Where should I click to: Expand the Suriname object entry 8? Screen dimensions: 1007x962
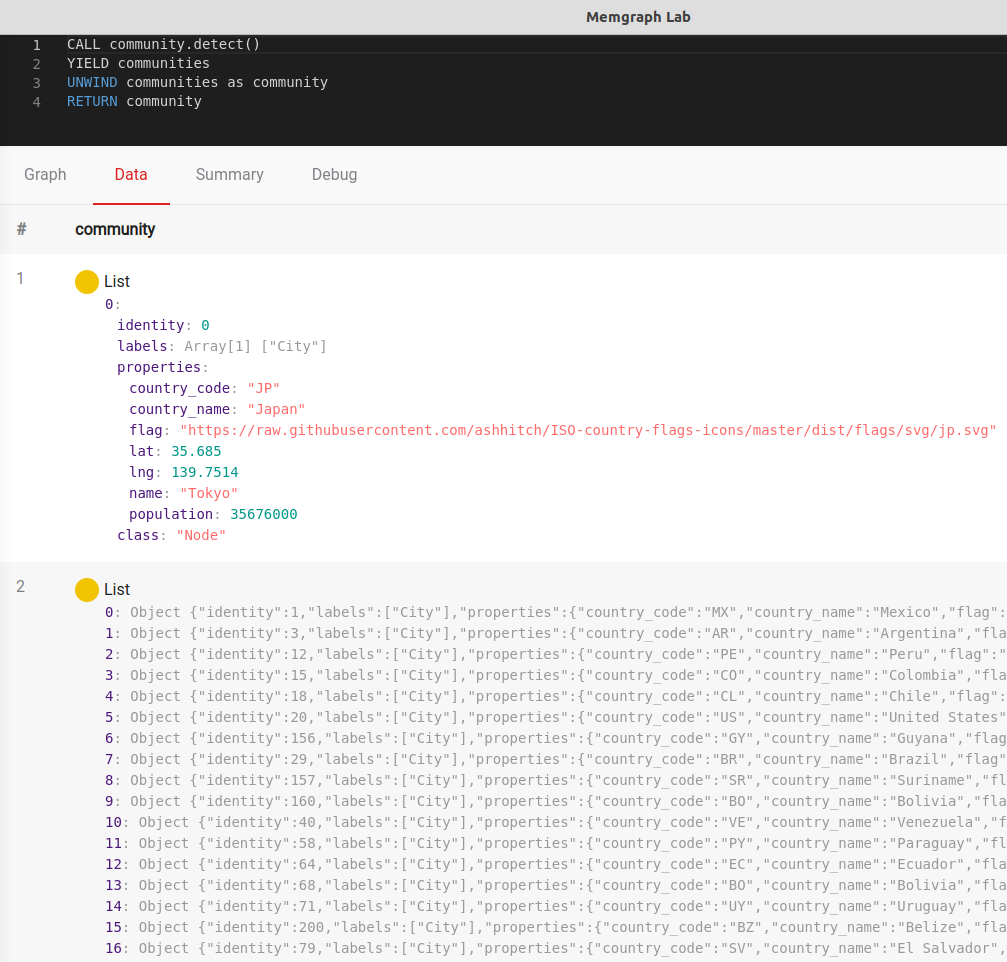556,780
